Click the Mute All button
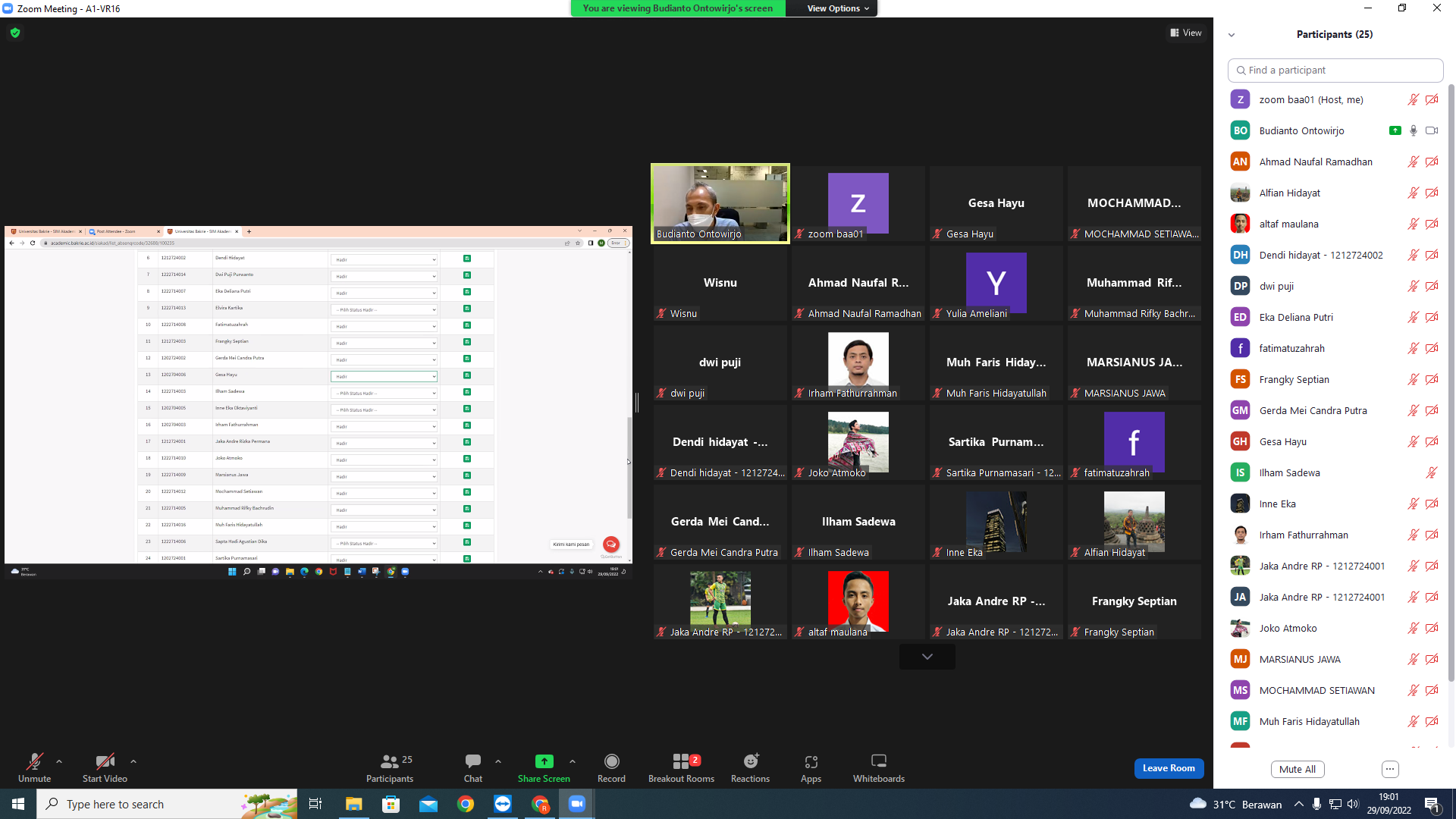The width and height of the screenshot is (1456, 819). point(1298,769)
